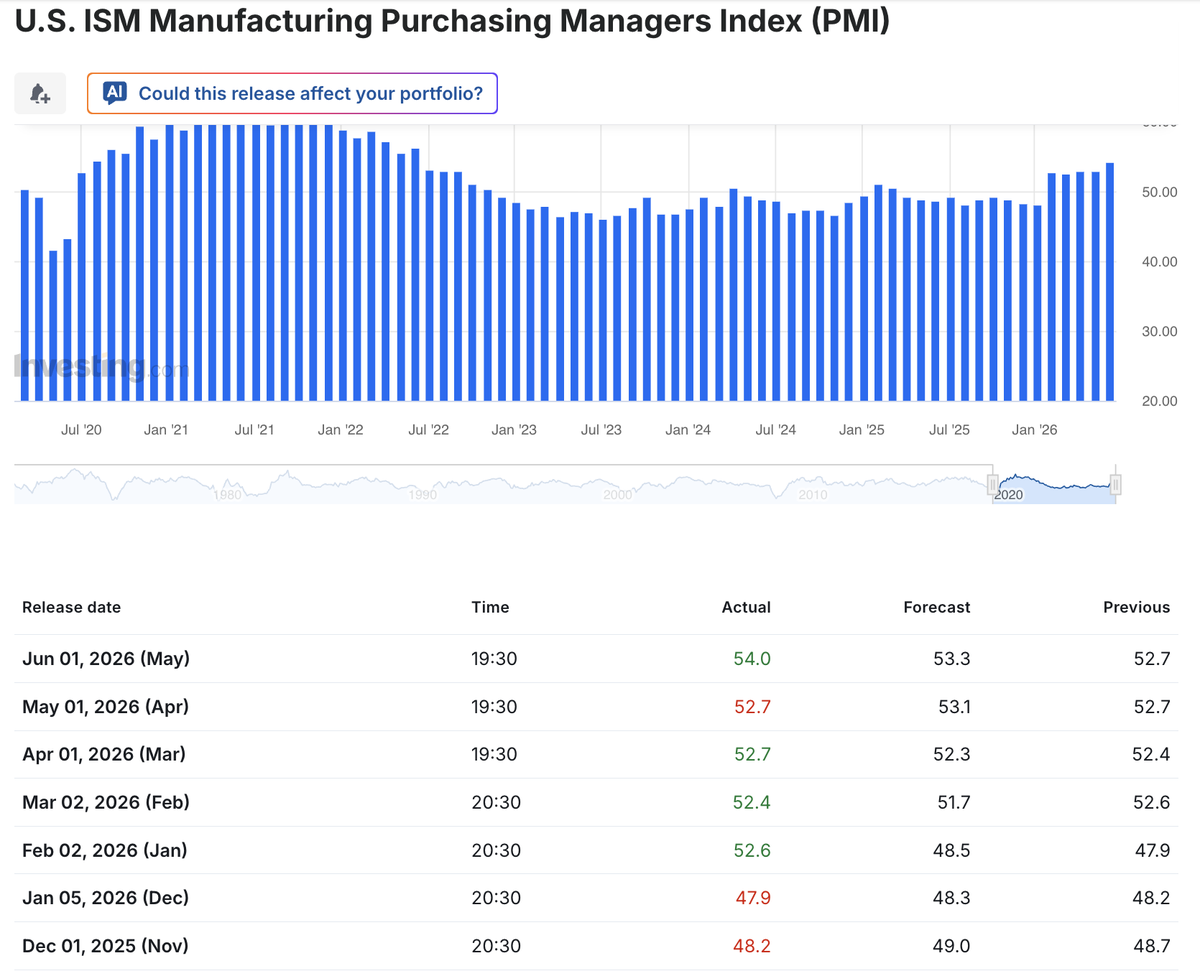Click the page title 'U.S. ISM Manufacturing Purchasing Managers Index (PMI)'

[452, 21]
